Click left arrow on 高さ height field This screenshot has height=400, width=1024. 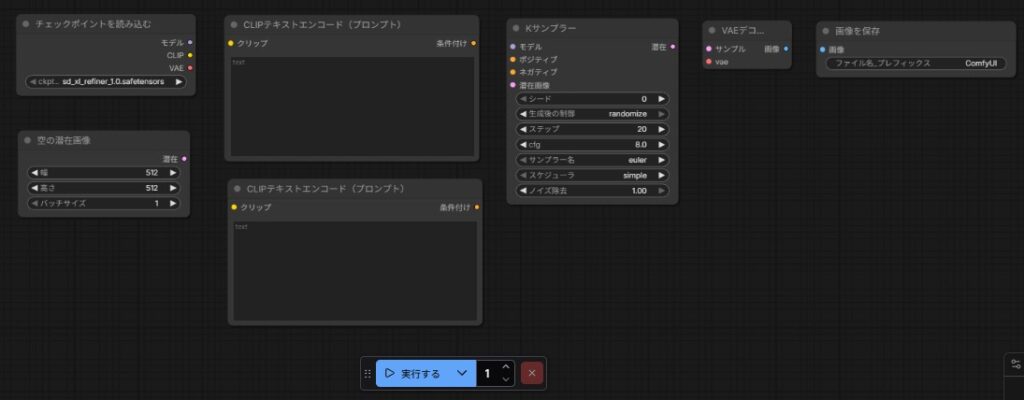tap(34, 187)
